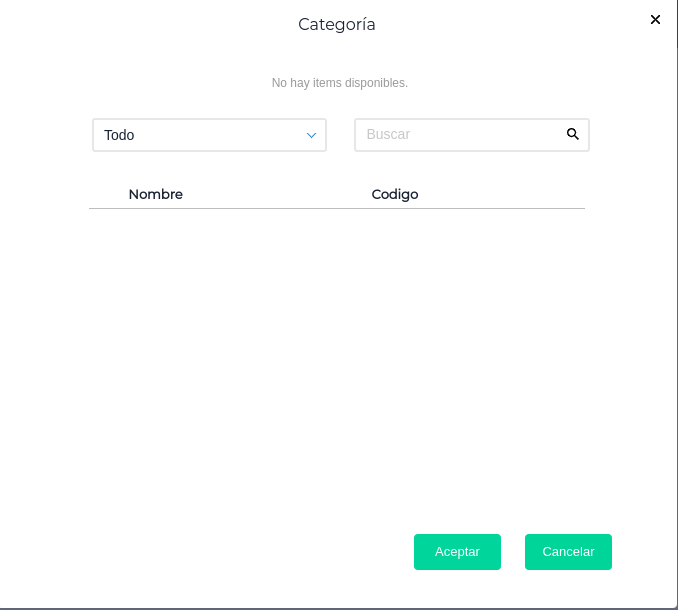Image resolution: width=678 pixels, height=610 pixels.
Task: Confirm the category selection with Aceptar
Action: coord(457,552)
